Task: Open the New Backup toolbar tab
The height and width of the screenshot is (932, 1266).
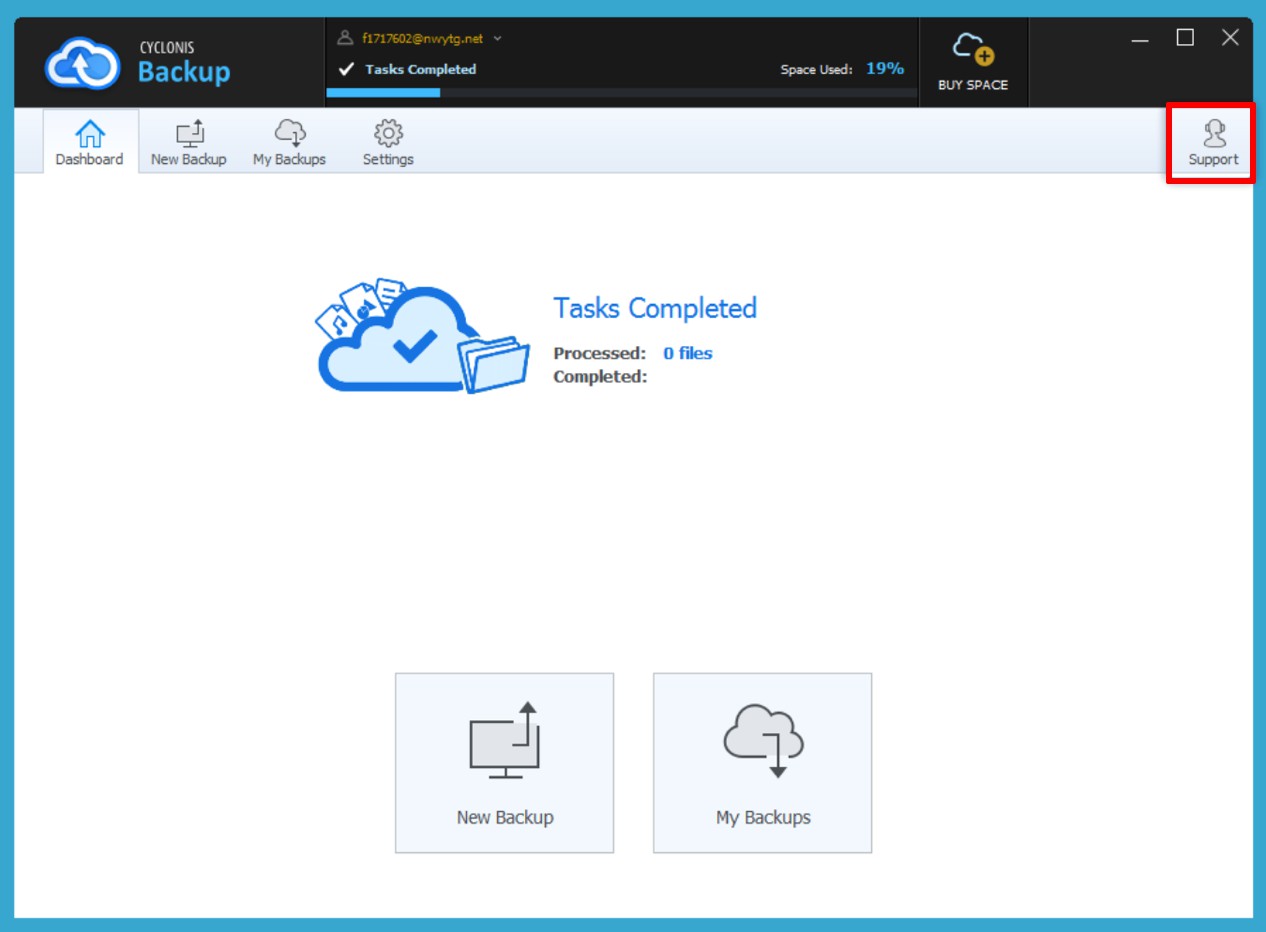Action: tap(188, 142)
